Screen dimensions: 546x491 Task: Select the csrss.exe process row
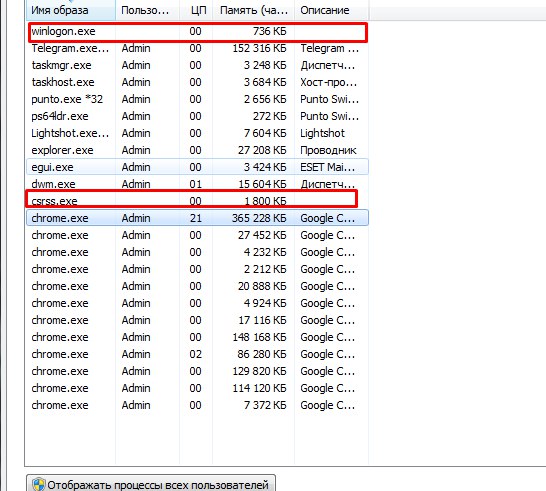coord(197,201)
